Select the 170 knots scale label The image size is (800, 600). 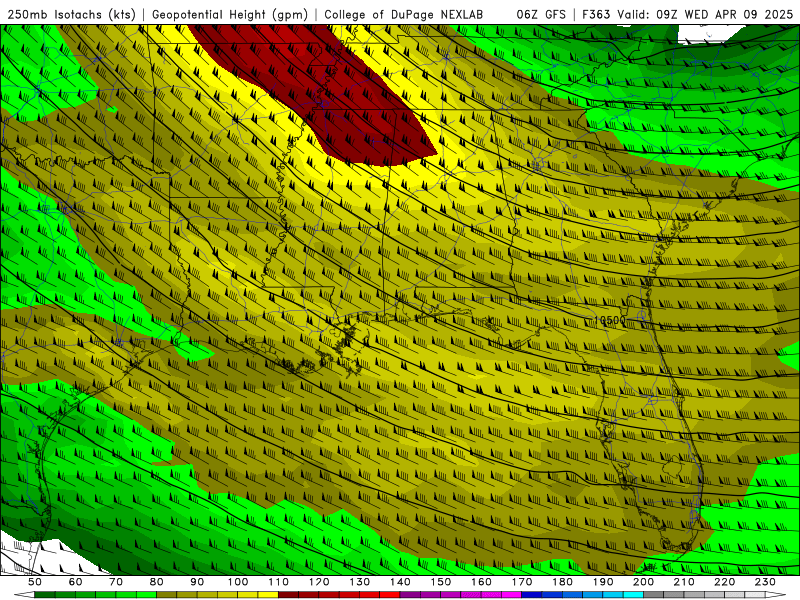522,582
